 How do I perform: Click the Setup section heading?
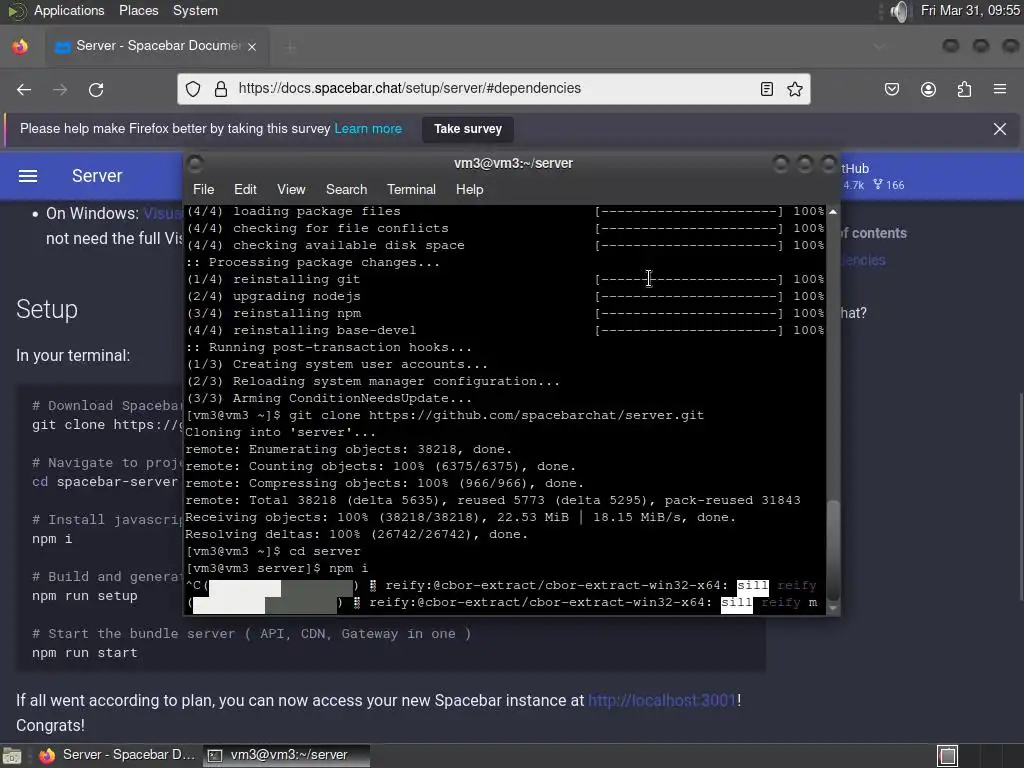click(x=46, y=309)
